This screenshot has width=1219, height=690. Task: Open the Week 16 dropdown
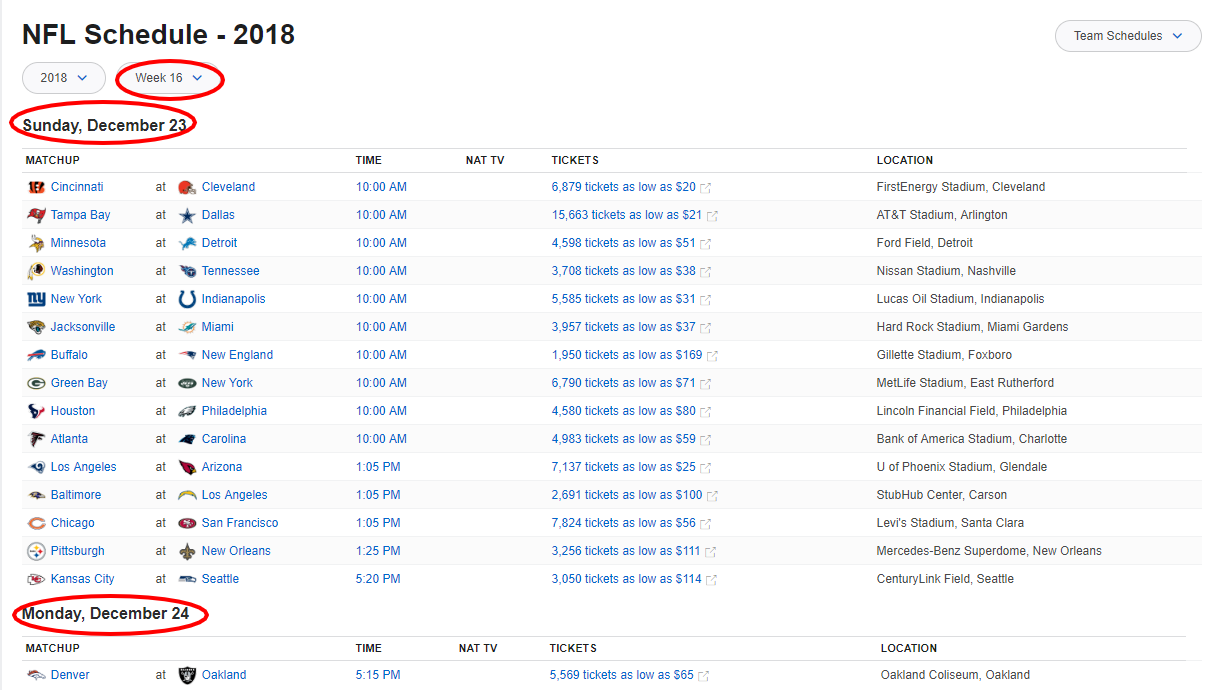tap(169, 78)
